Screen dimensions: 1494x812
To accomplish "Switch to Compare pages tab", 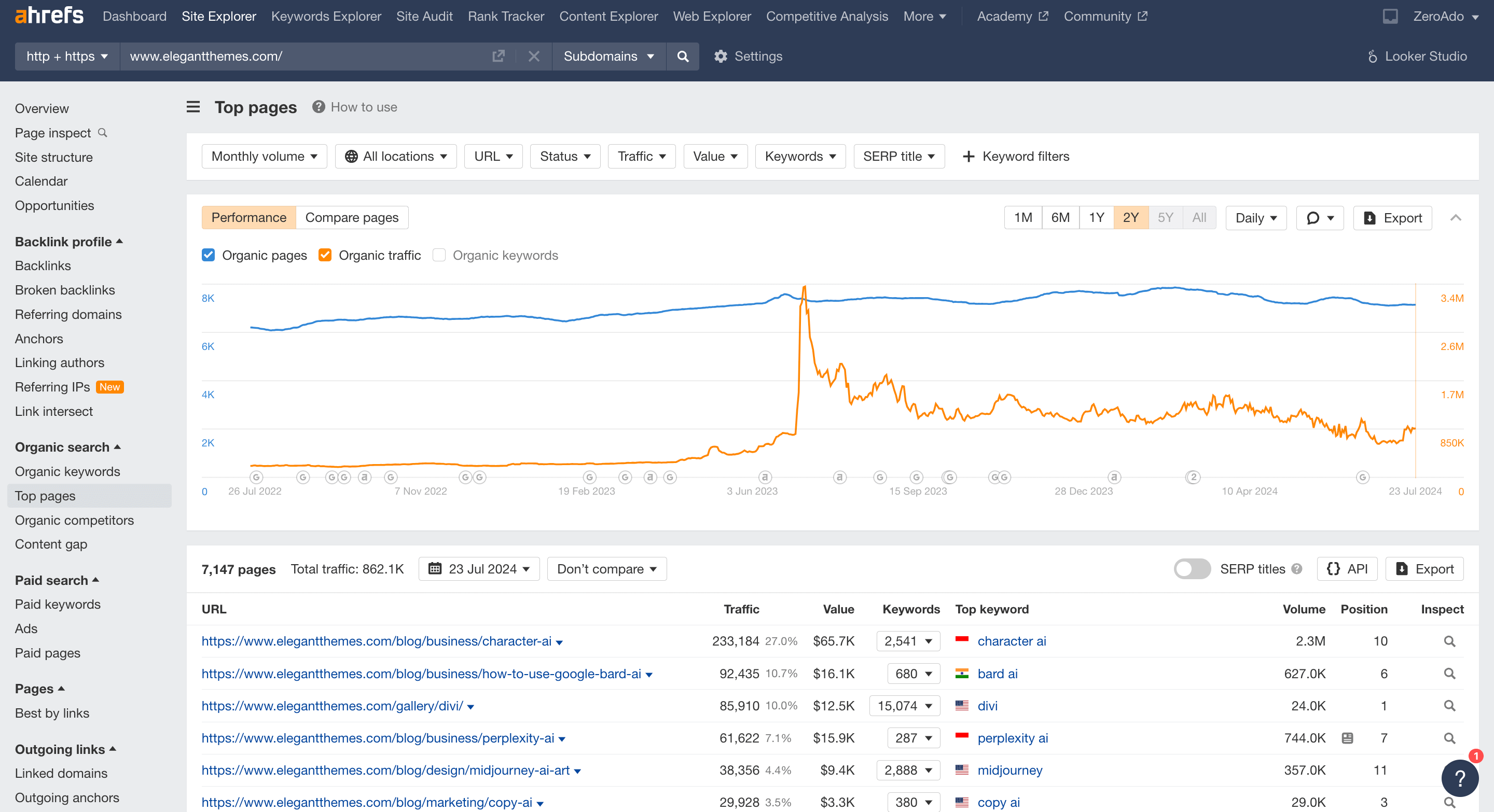I will click(352, 217).
